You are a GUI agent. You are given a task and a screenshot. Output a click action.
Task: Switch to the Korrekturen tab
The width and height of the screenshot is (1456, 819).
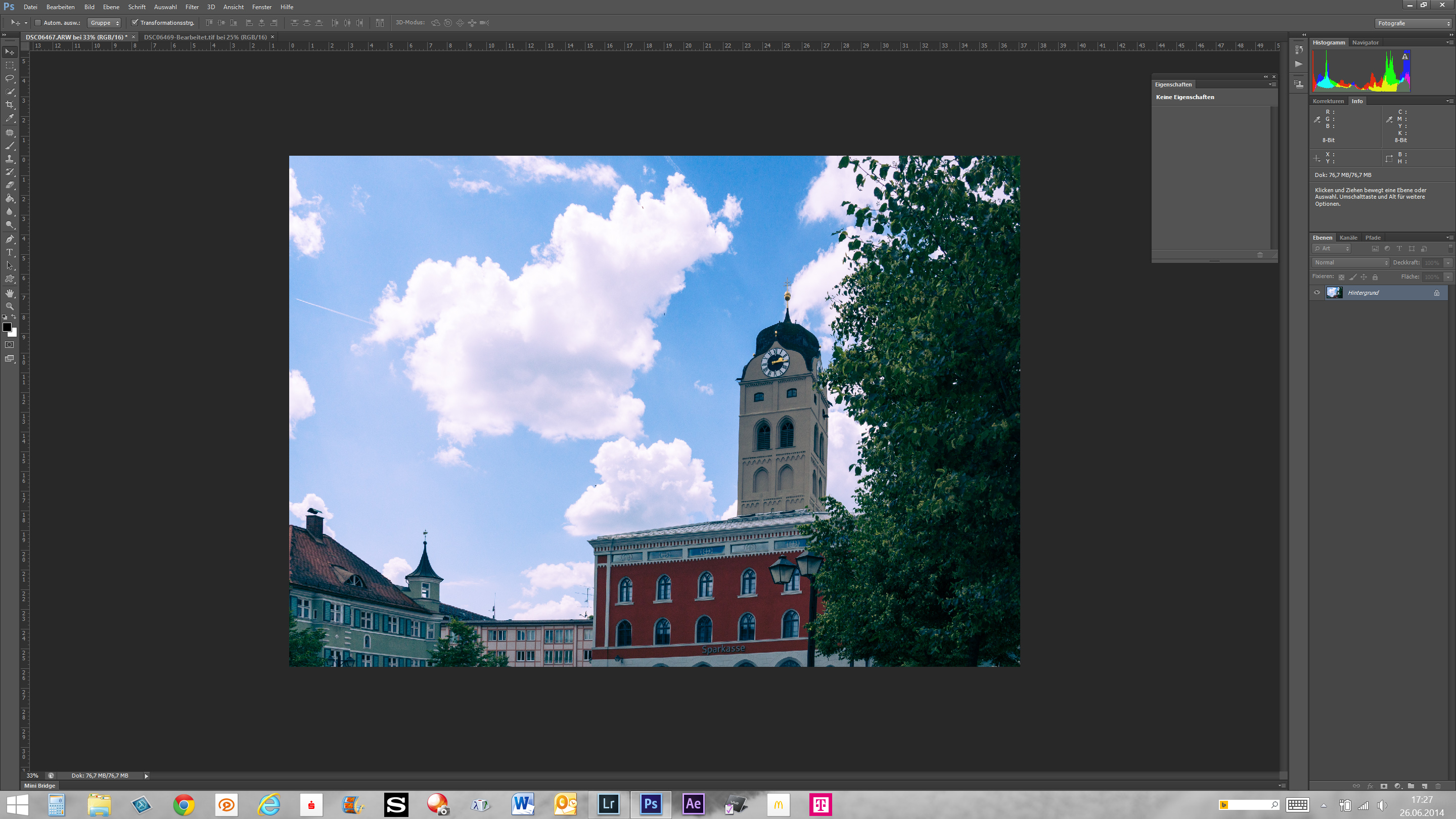click(x=1328, y=102)
